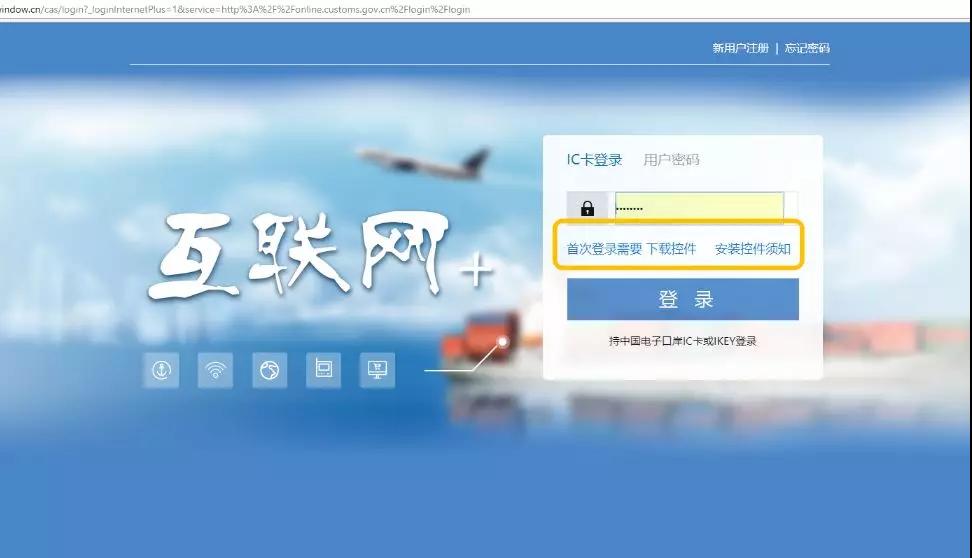Viewport: 972px width, 558px height.
Task: Click the white dot connector near the truck
Action: tap(502, 342)
